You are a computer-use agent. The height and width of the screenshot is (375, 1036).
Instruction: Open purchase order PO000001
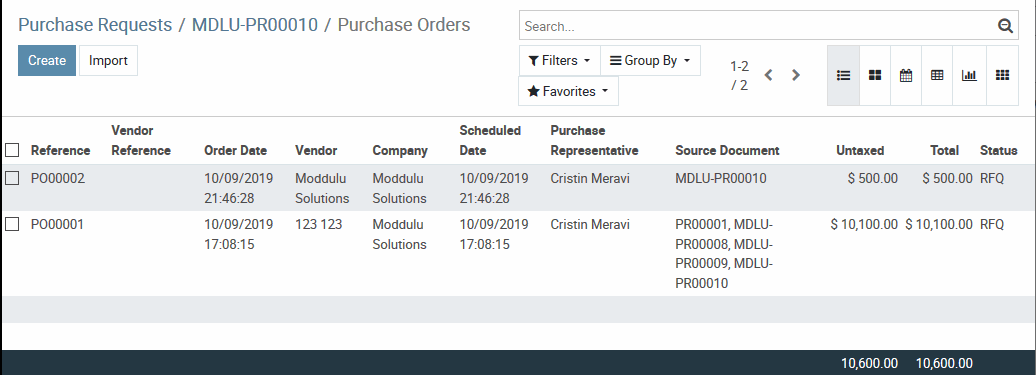[57, 224]
